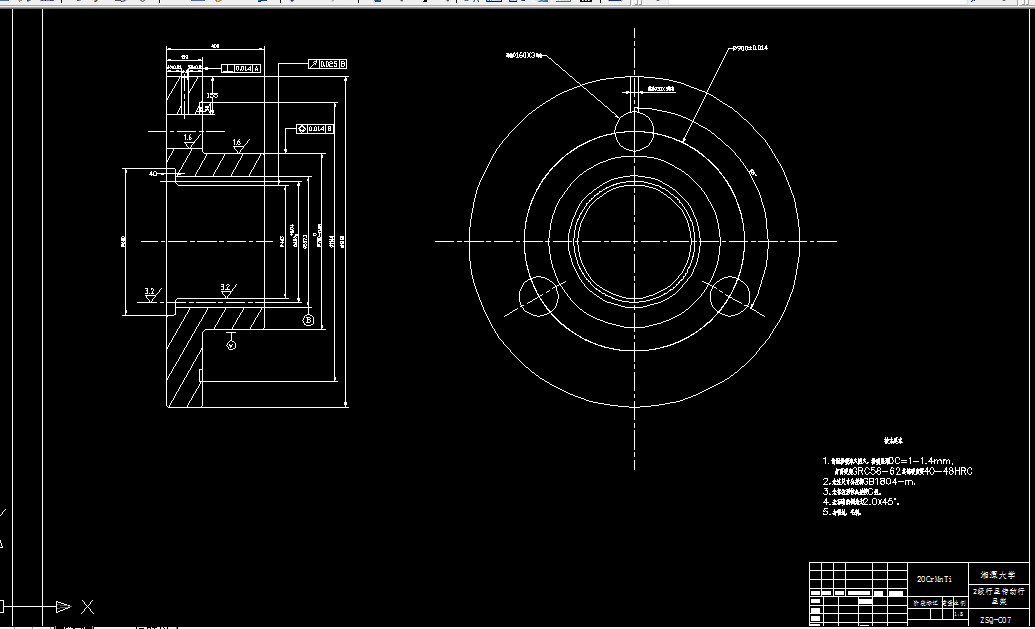
Task: Select the 3.2 roughness symbol at left edge
Action: coord(151,294)
